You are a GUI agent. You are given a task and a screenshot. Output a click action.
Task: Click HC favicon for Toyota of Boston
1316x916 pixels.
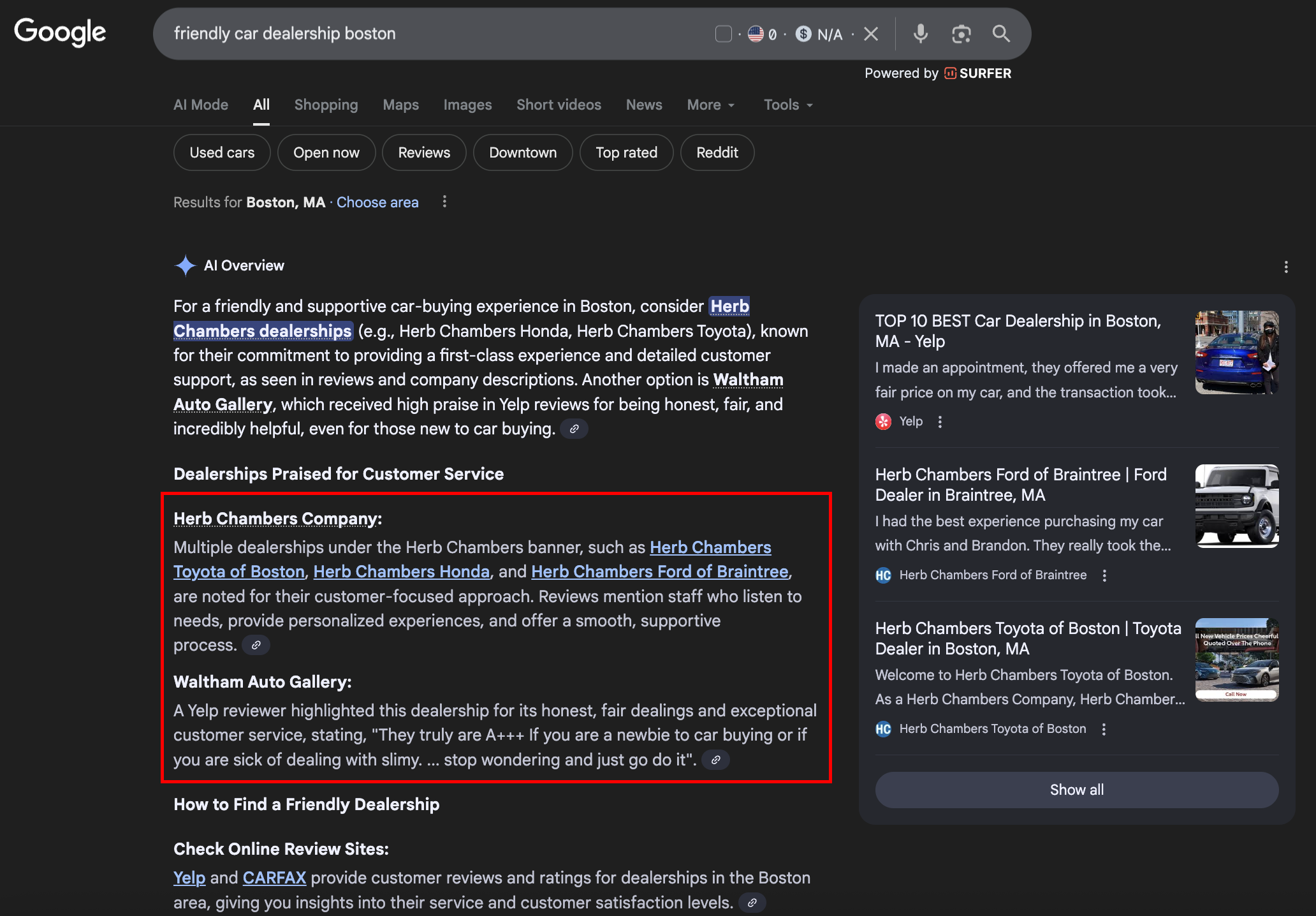pos(883,729)
